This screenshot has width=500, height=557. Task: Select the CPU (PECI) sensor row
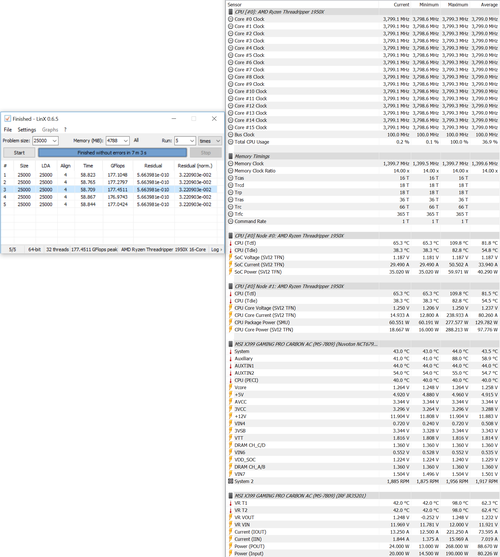pos(363,380)
